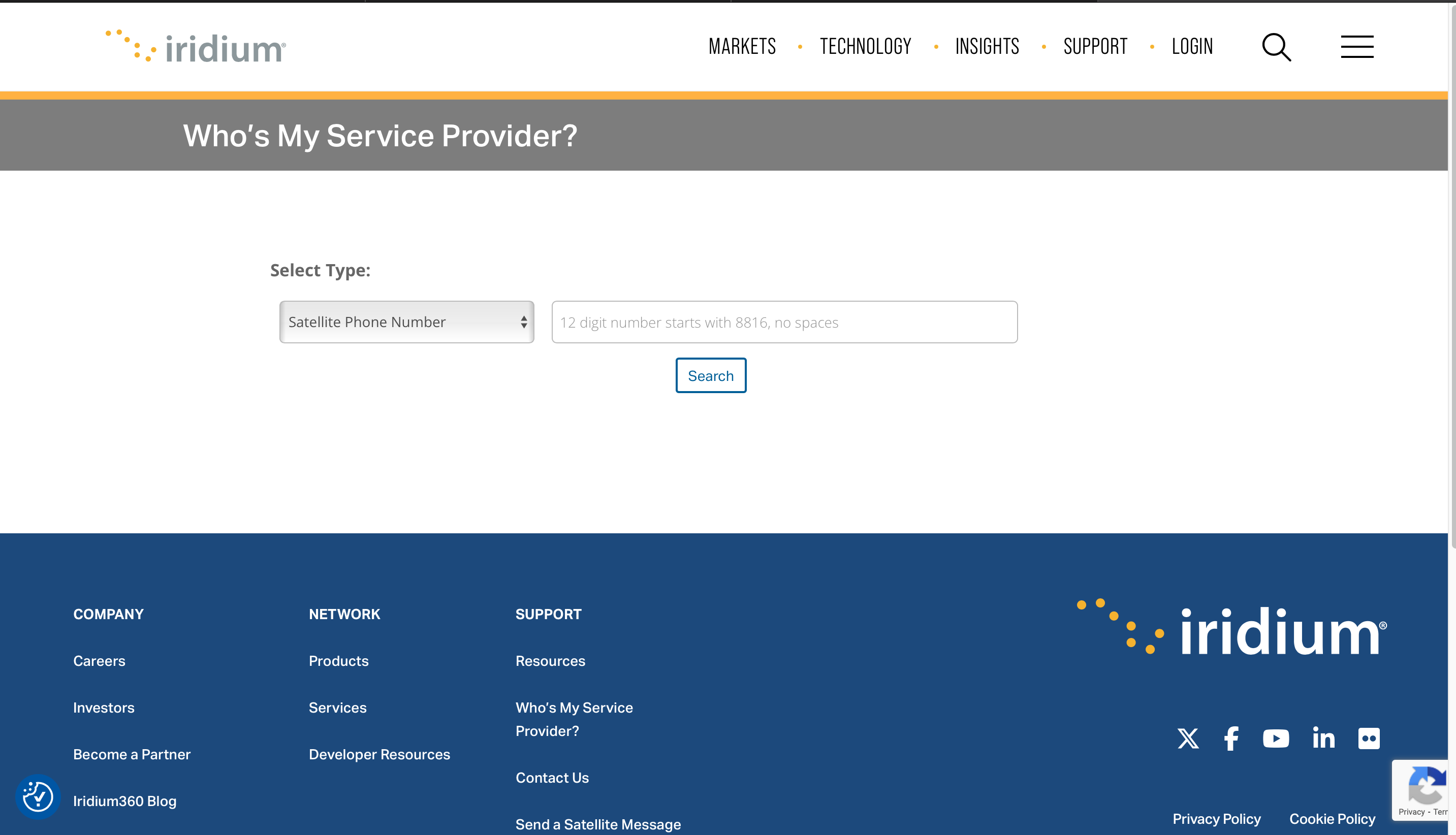Screen dimensions: 1456x835
Task: Open the MARKETS menu
Action: [742, 46]
